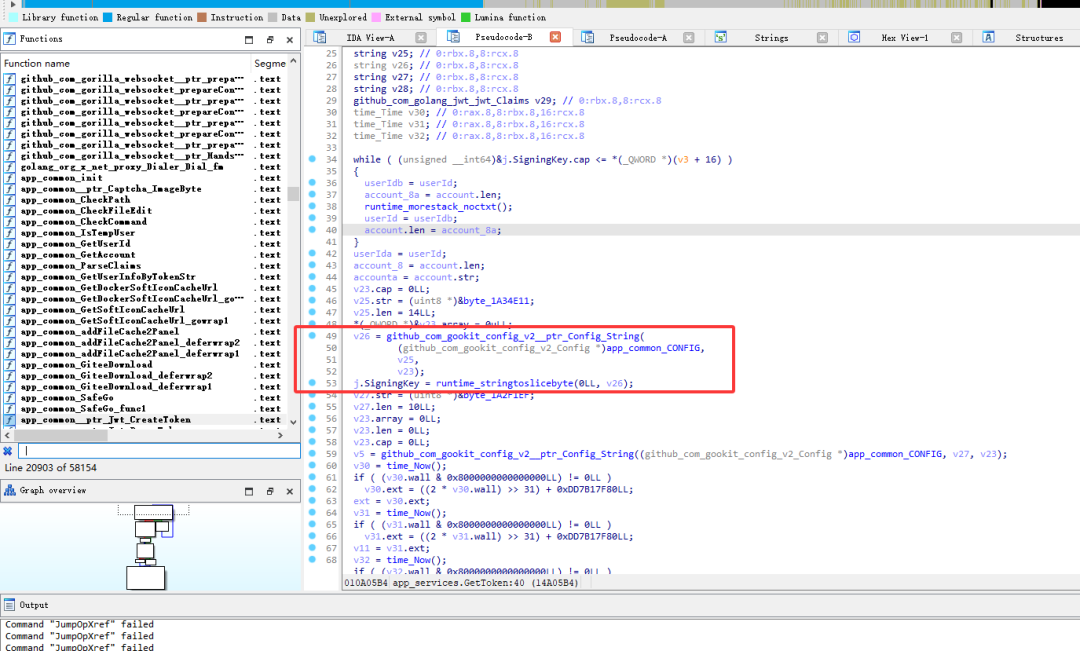Toggle breakpoint dot on line 60

pyautogui.click(x=312, y=465)
